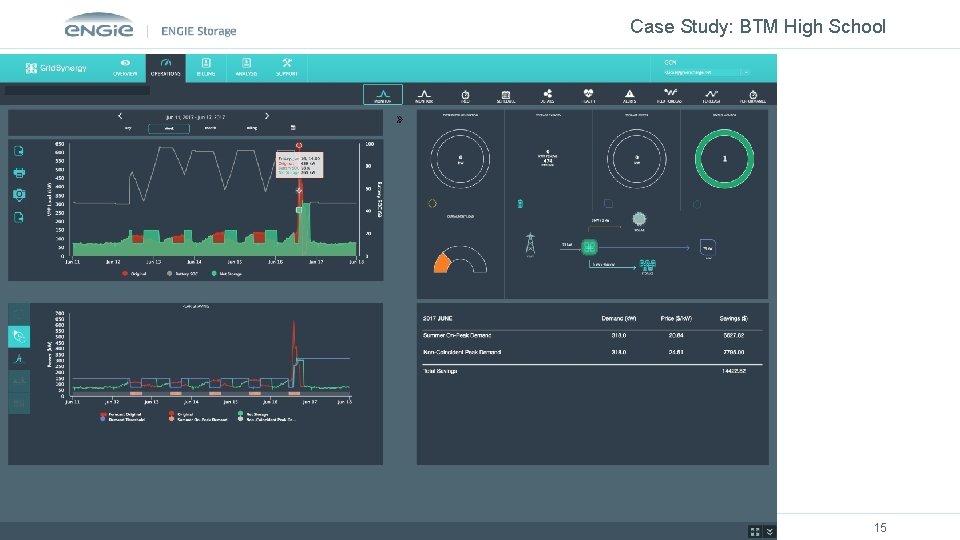Go to the next date range arrow
Viewport: 960px width, 540px height.
[x=267, y=116]
